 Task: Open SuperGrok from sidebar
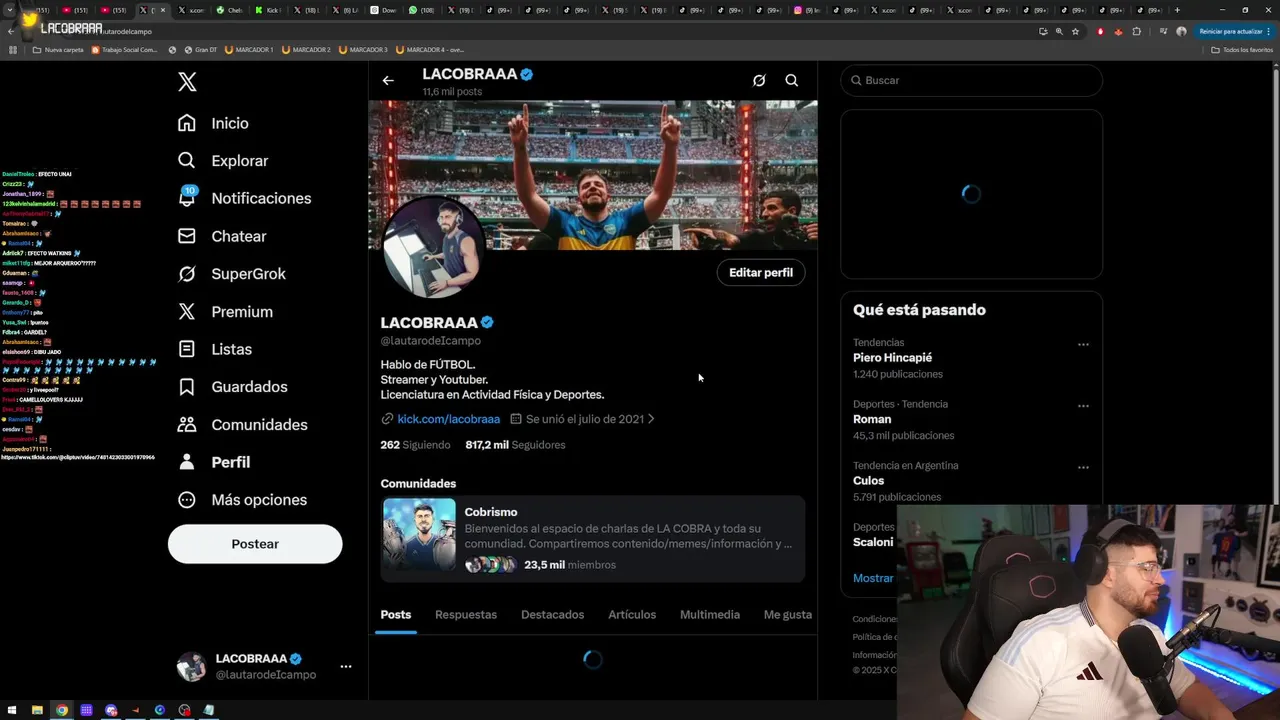231,274
